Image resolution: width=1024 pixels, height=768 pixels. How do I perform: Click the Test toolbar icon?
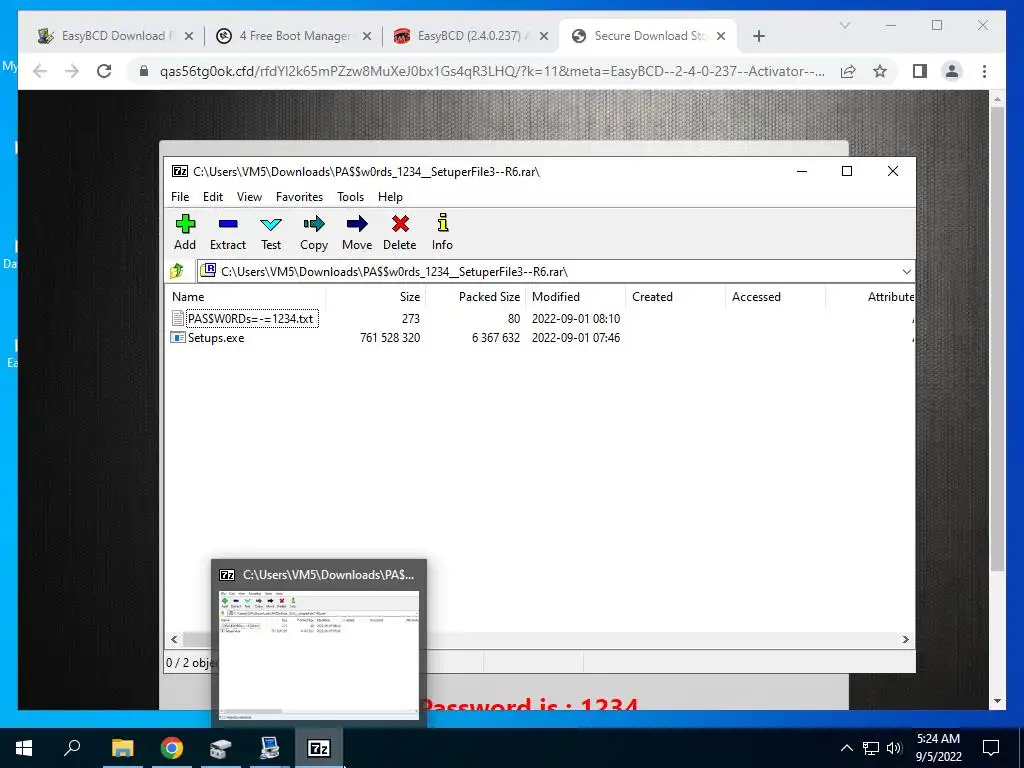tap(271, 224)
